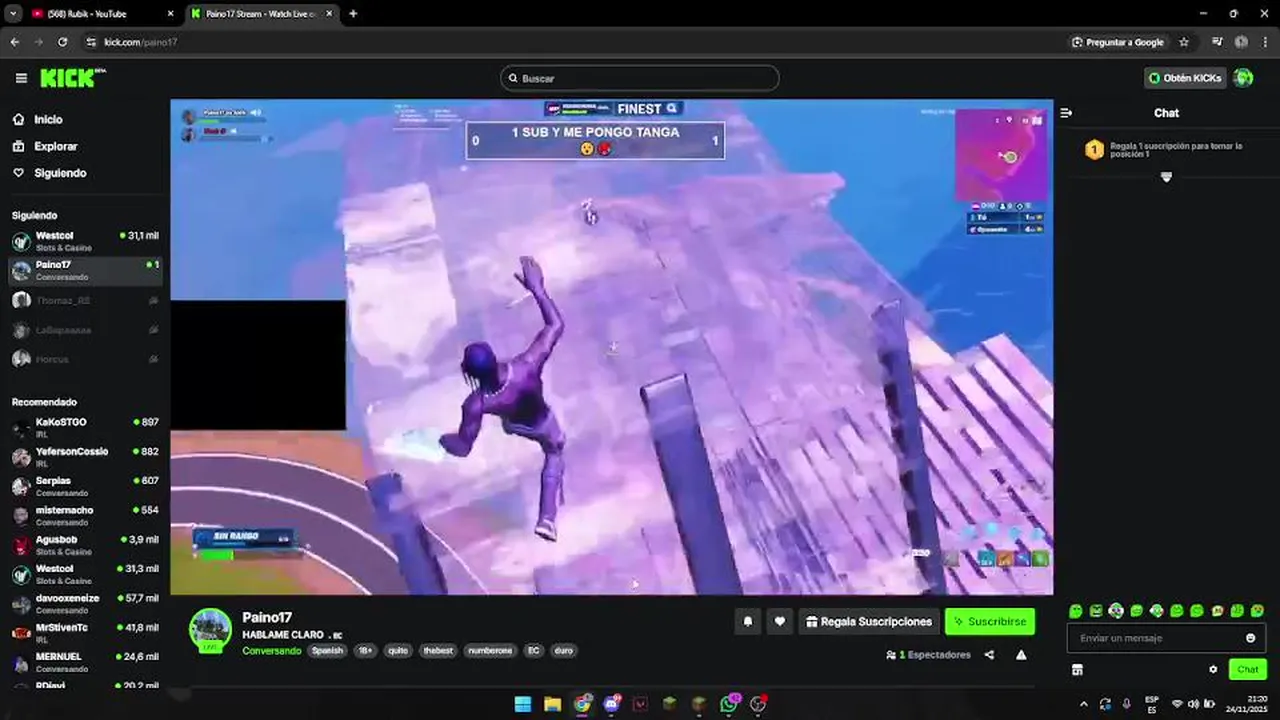Screen dimensions: 1280x720
Task: Click the green Suscribirse button
Action: pos(990,622)
